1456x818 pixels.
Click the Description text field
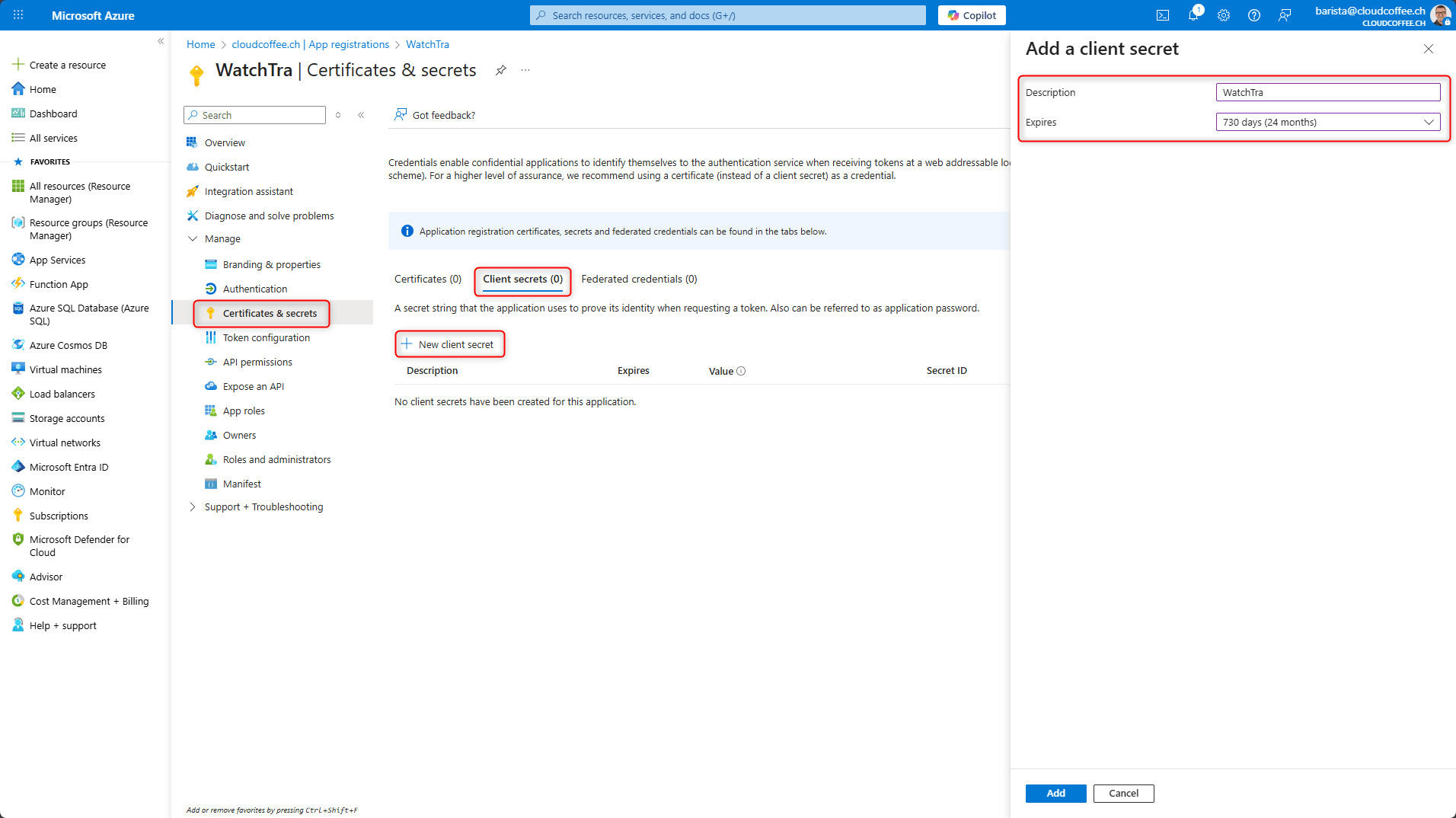coord(1327,92)
